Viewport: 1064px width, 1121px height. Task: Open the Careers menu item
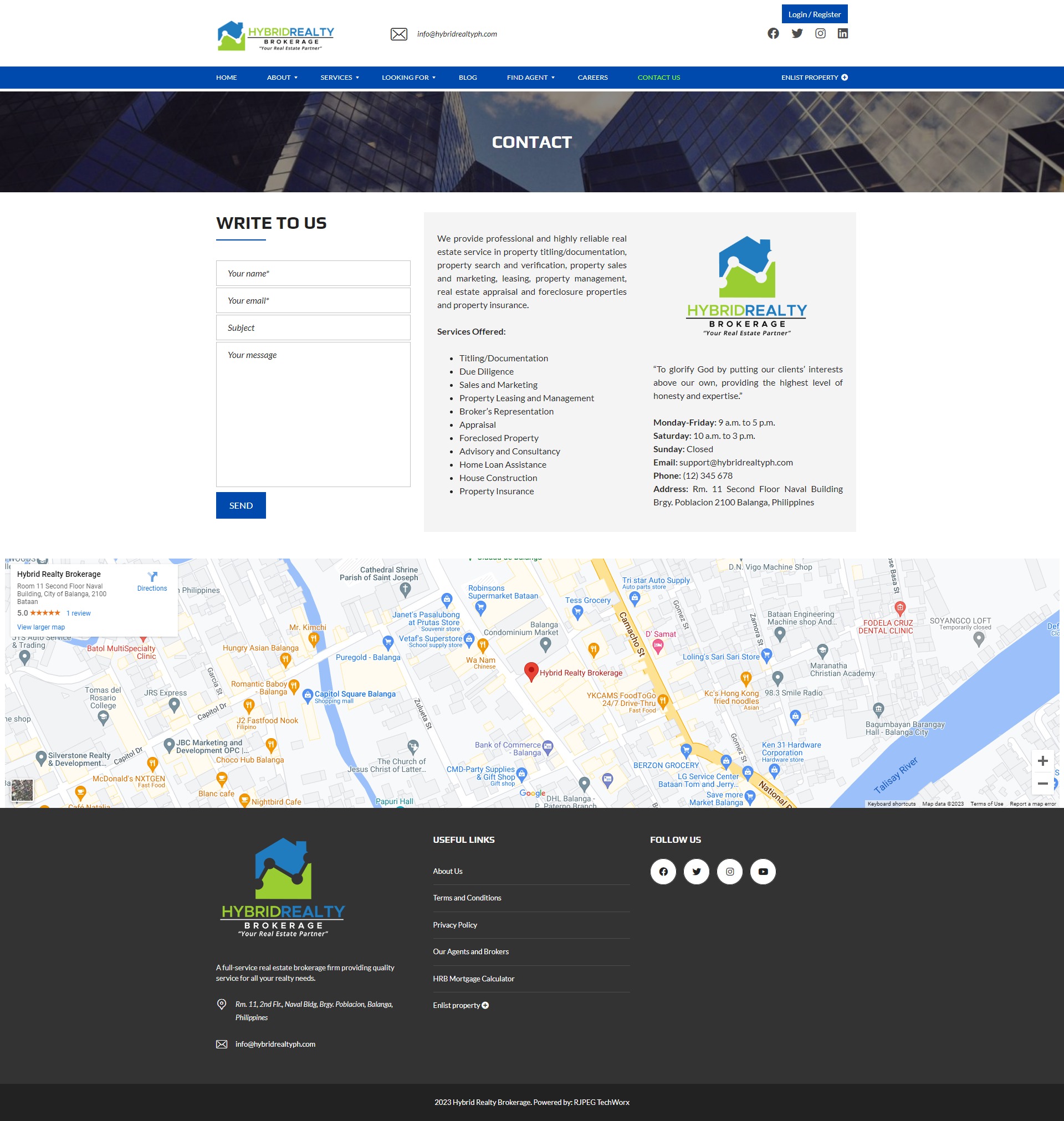pos(592,78)
